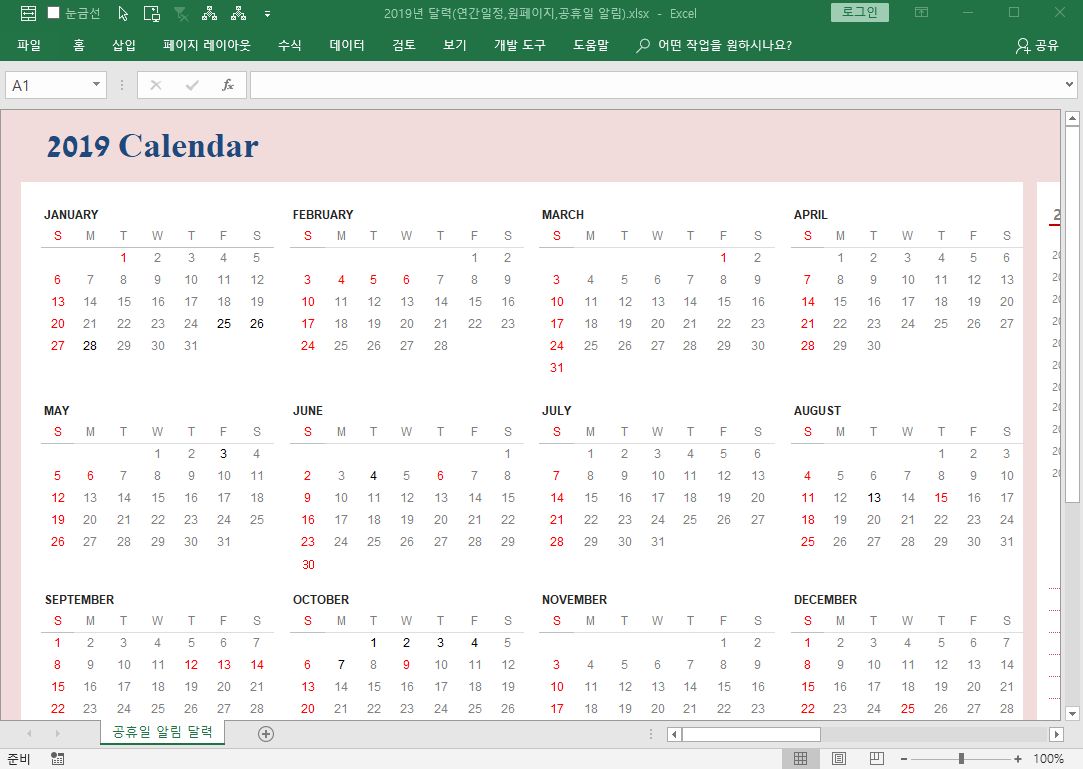Viewport: 1083px width, 769px height.
Task: Open the 도움말 ribbon tab
Action: [x=591, y=45]
